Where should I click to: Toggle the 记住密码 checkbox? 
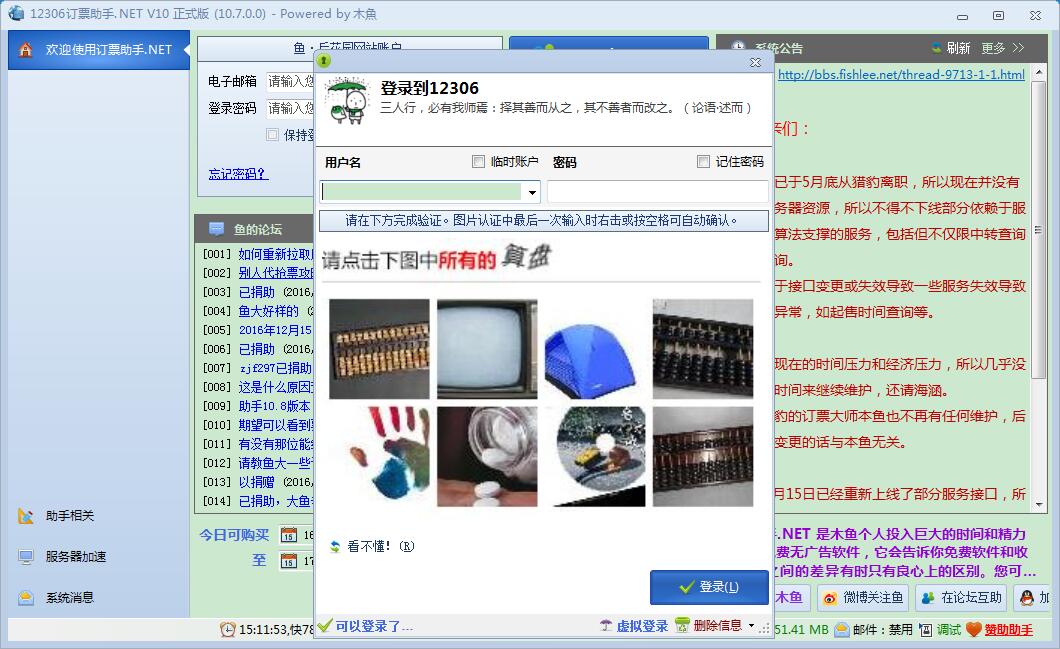(x=703, y=162)
